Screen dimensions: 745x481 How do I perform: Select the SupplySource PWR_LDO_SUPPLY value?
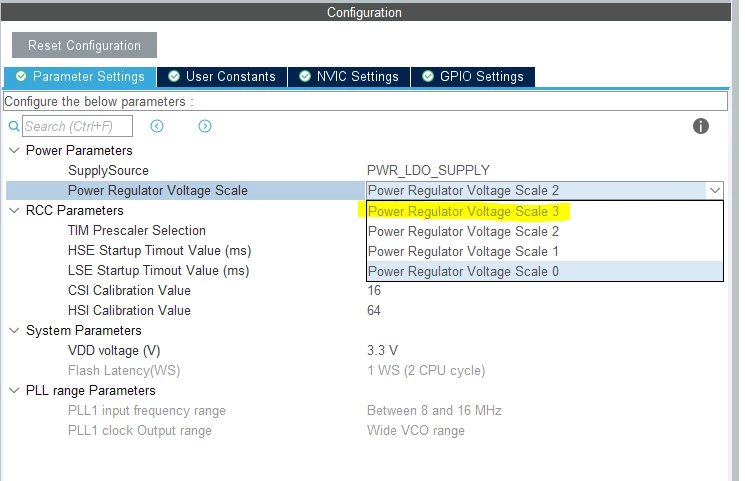(428, 170)
